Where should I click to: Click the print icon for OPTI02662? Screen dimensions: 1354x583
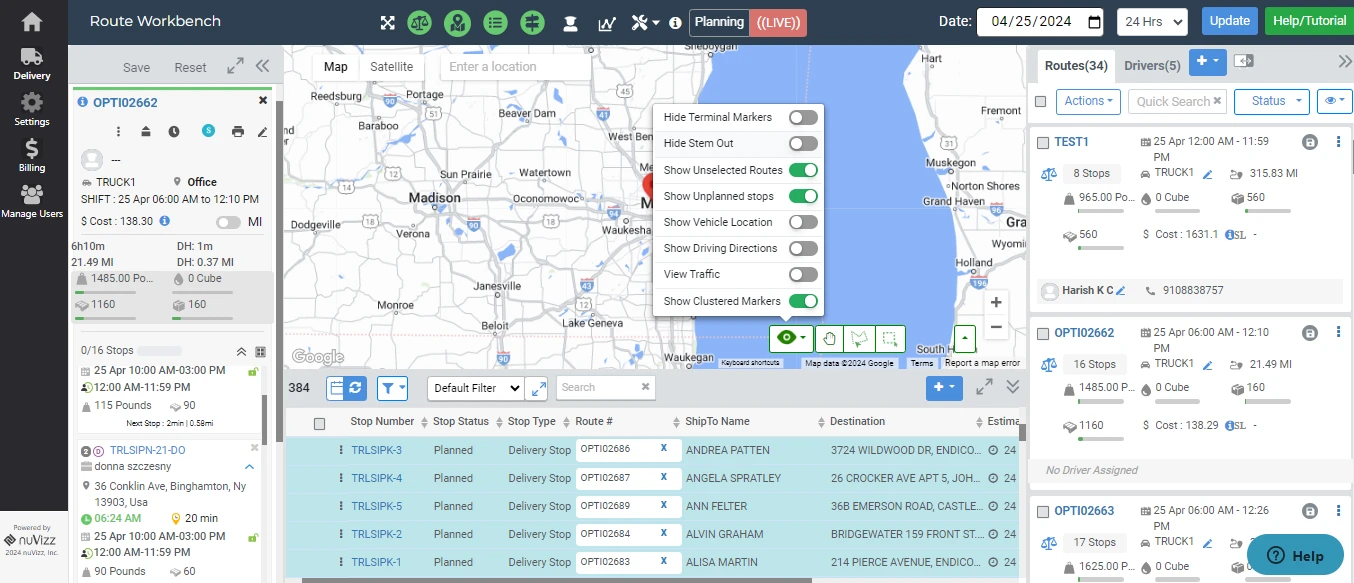pyautogui.click(x=237, y=131)
